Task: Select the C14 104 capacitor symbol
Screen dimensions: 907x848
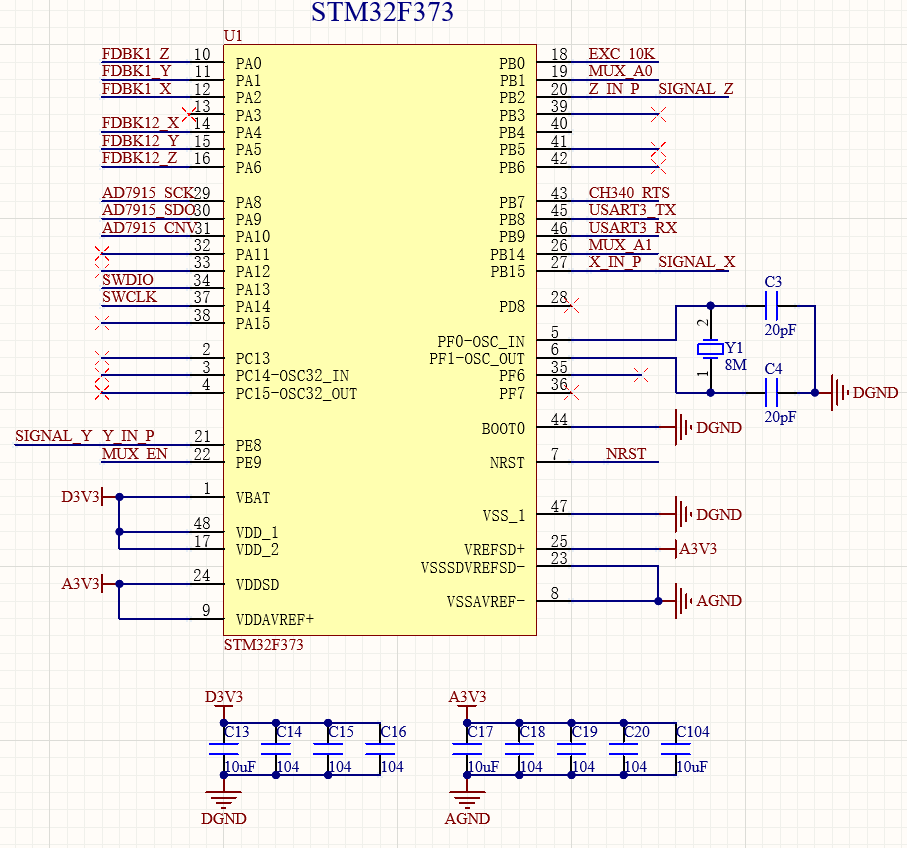Action: [x=276, y=749]
